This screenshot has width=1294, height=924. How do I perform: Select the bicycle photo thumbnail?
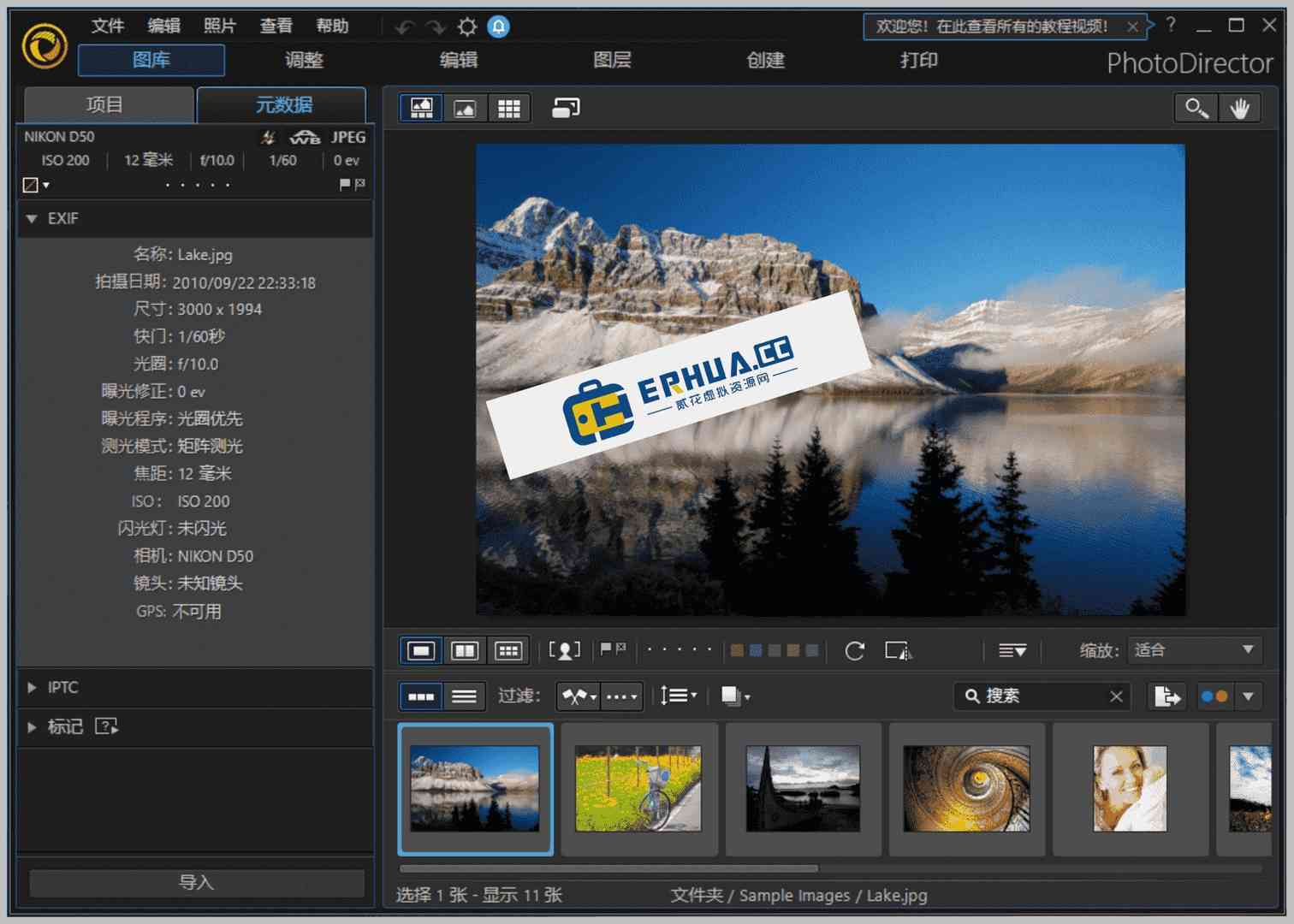(x=639, y=788)
